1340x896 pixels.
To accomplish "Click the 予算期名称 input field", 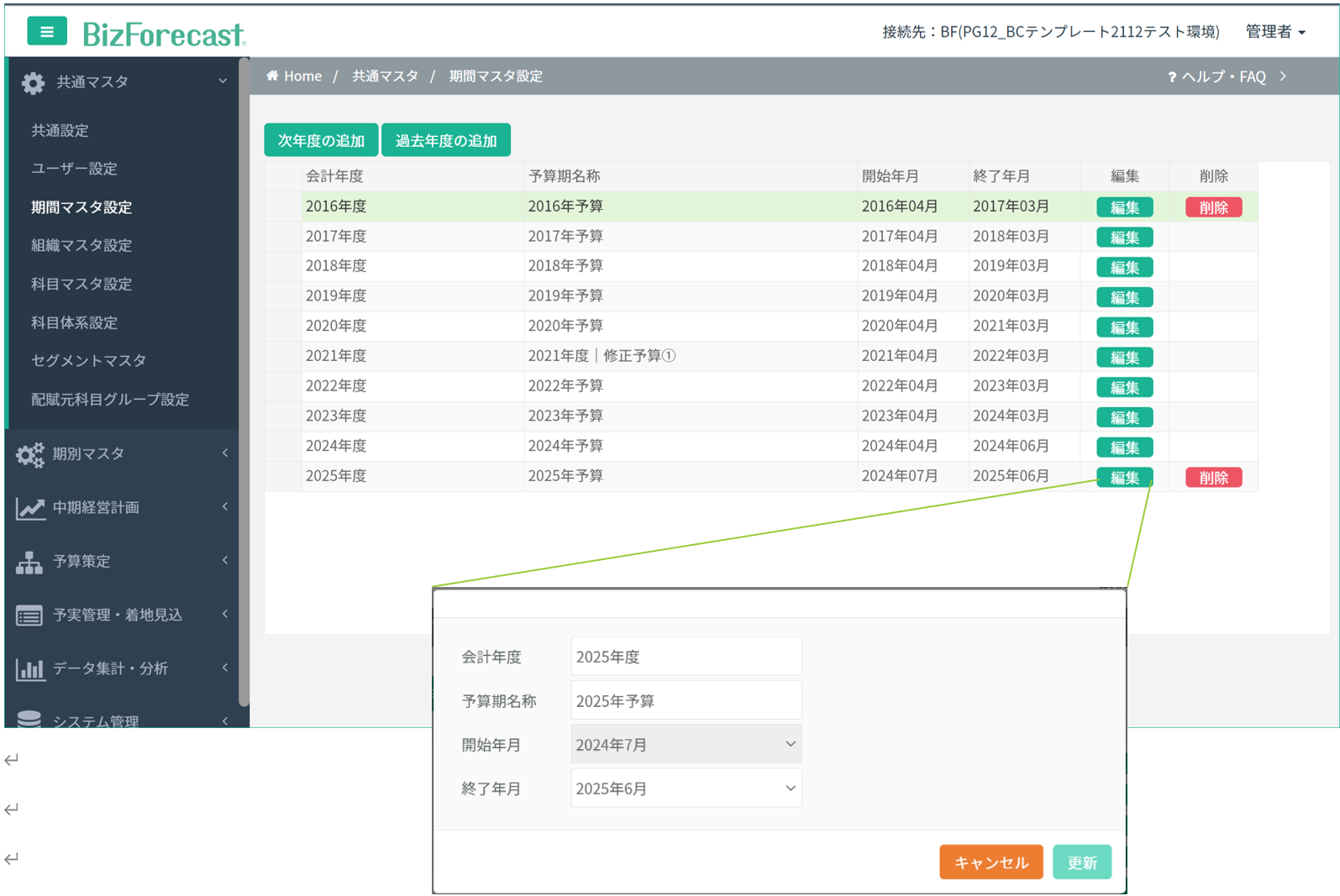I will pyautogui.click(x=686, y=701).
